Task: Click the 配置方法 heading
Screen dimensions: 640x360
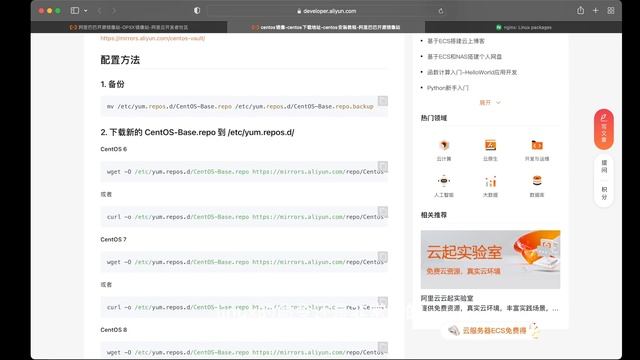Action: tap(120, 60)
